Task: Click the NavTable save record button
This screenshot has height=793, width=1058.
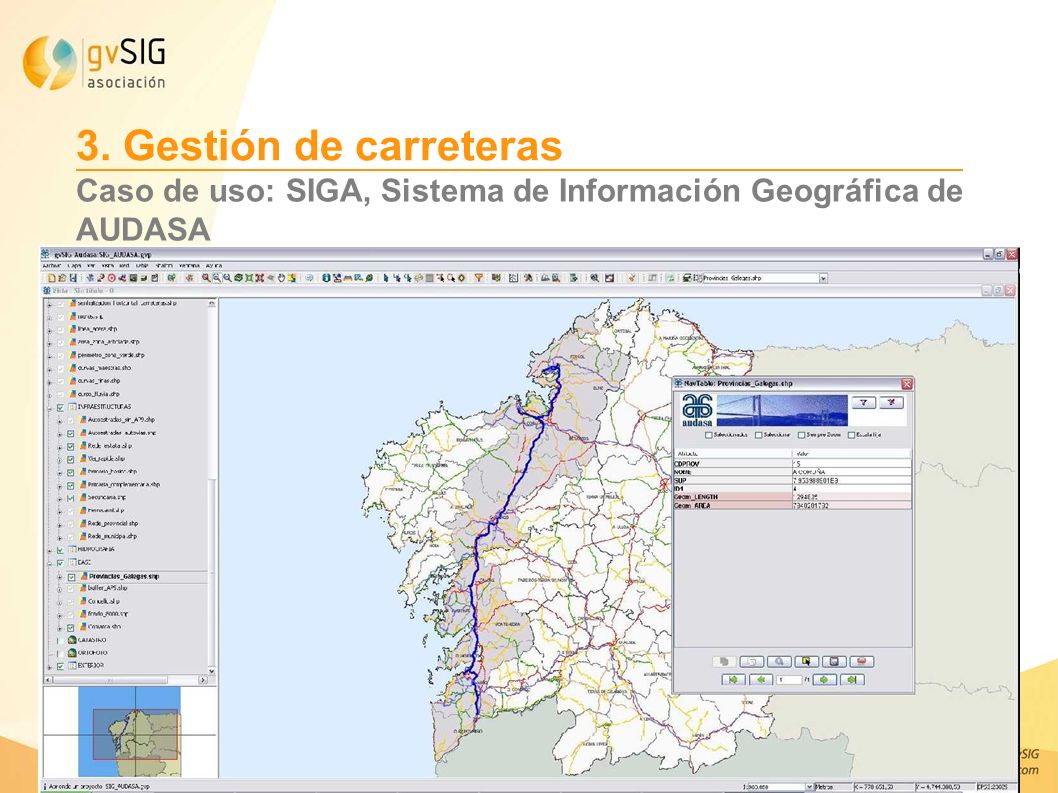Action: pos(834,661)
